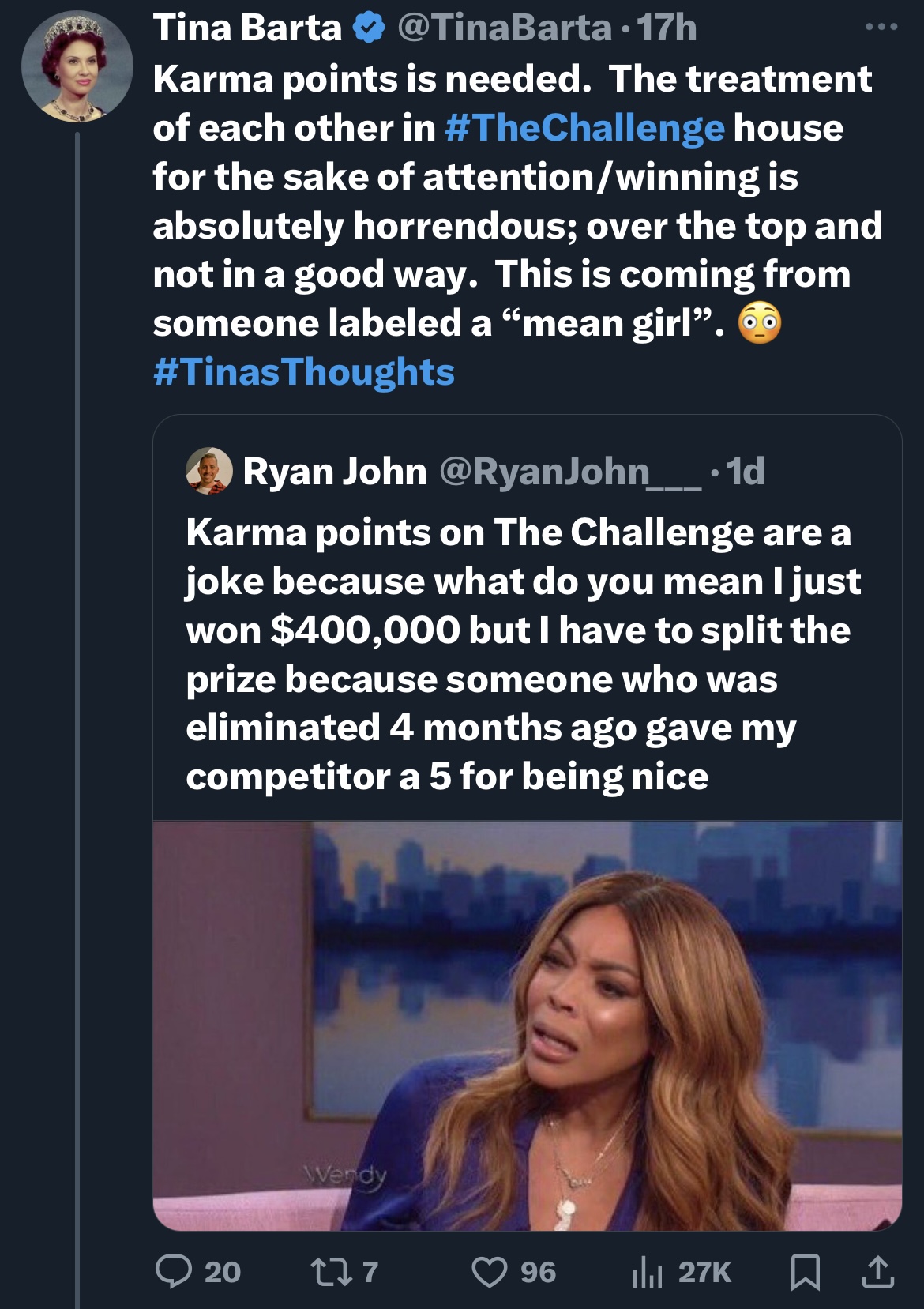Image resolution: width=924 pixels, height=1309 pixels.
Task: Click the Tina Barta display name
Action: pyautogui.click(x=247, y=28)
